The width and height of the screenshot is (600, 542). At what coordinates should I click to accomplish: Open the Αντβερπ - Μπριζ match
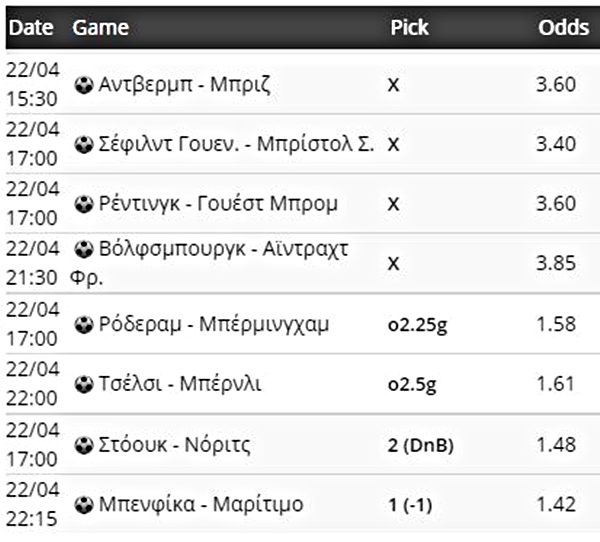[185, 85]
